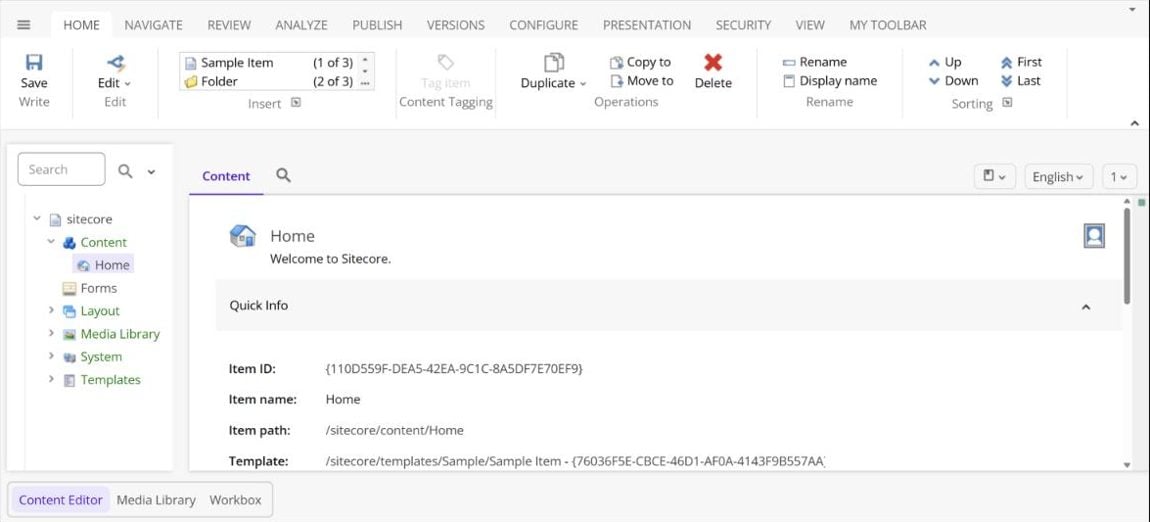Screen dimensions: 1150x522
Task: Click the Content Editor bottom tab
Action: click(x=61, y=500)
